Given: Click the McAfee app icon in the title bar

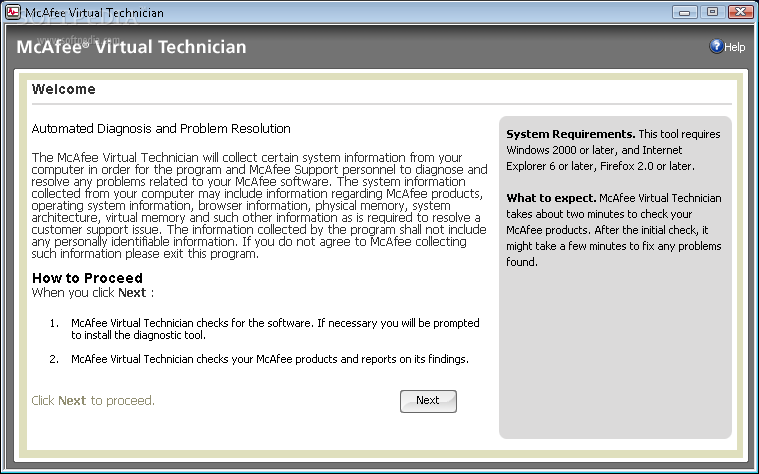Looking at the screenshot, I should pyautogui.click(x=13, y=12).
